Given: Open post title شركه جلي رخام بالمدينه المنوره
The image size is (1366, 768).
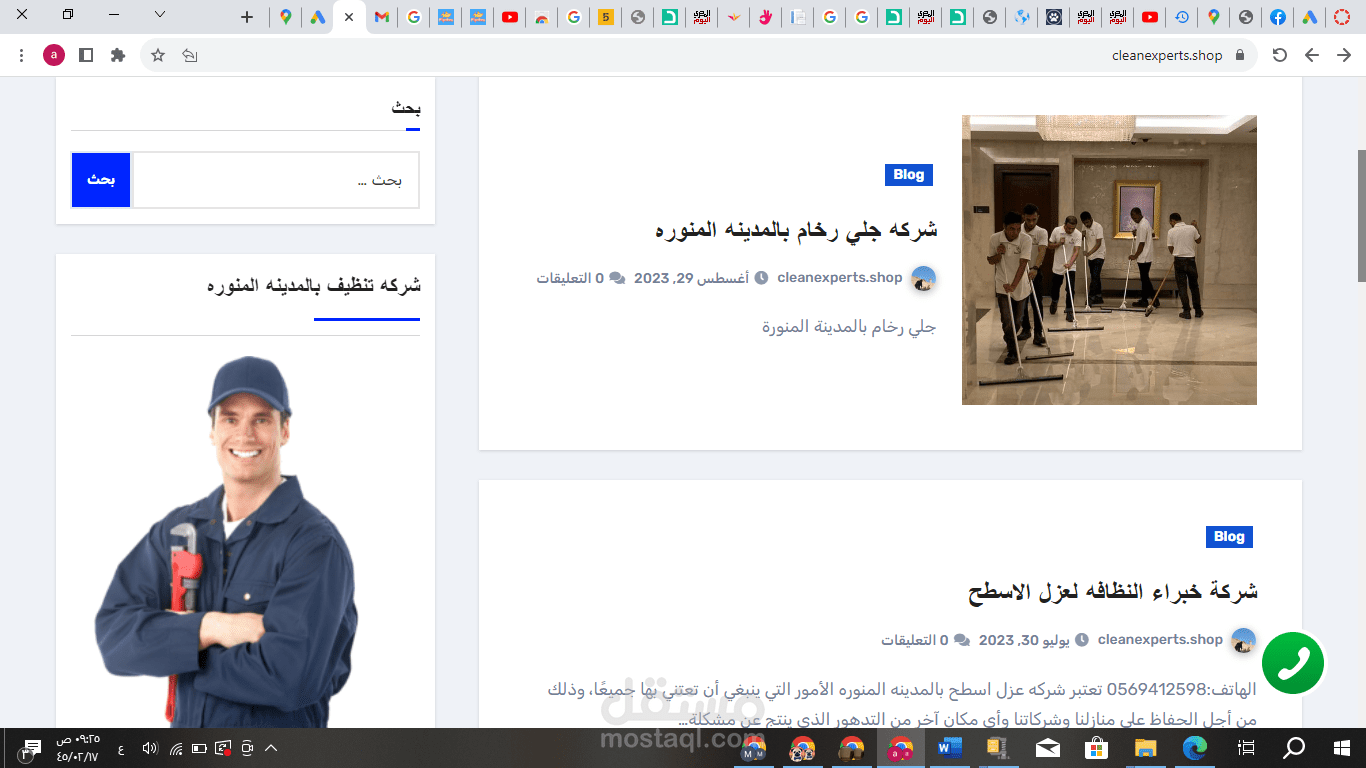Looking at the screenshot, I should click(796, 229).
